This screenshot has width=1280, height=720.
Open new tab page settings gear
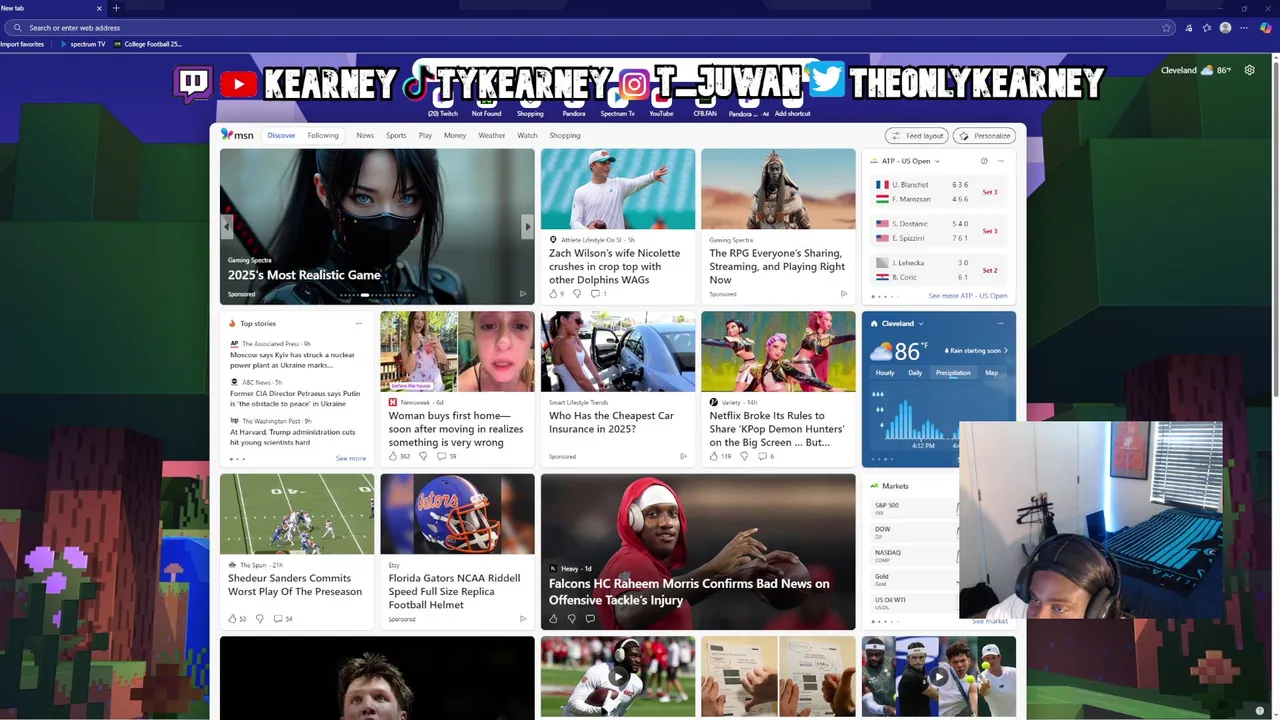point(1249,70)
